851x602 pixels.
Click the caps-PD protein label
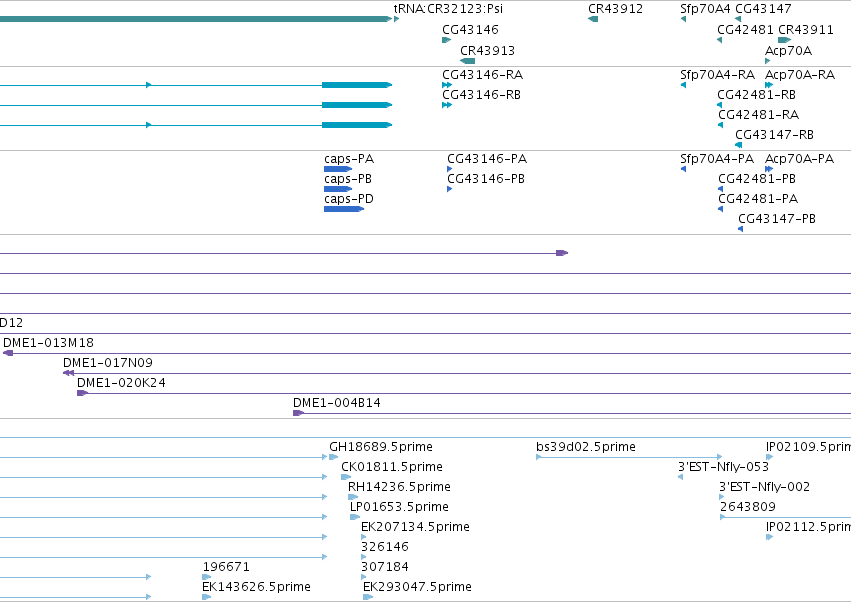point(349,199)
